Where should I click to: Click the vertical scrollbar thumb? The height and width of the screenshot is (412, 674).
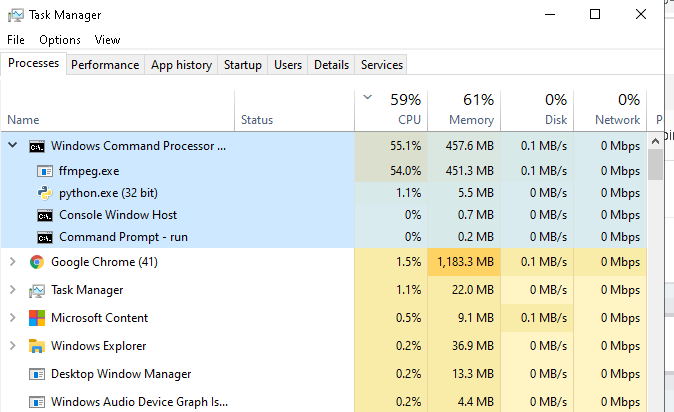[656, 163]
